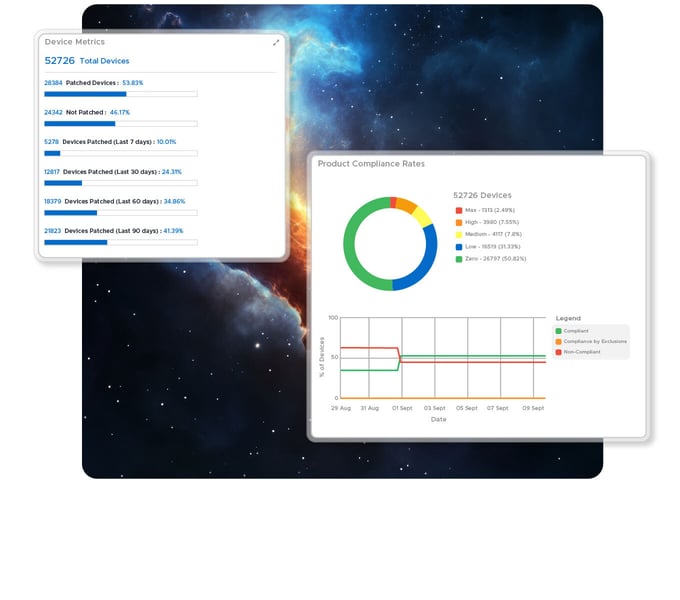The width and height of the screenshot is (680, 600).
Task: Click the Last 30 days progress bar
Action: pyautogui.click(x=121, y=183)
